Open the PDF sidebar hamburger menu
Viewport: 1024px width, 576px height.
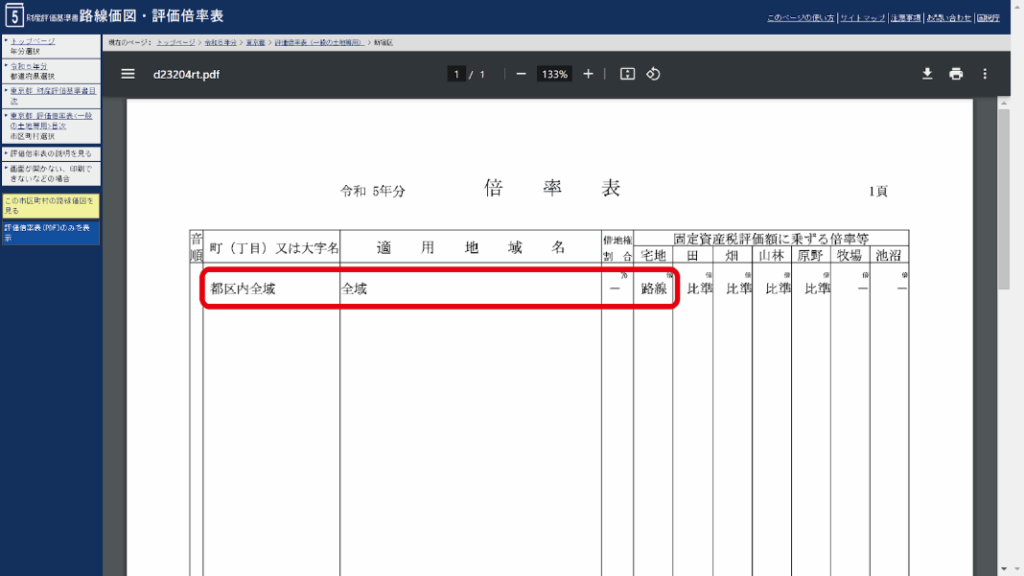click(127, 74)
